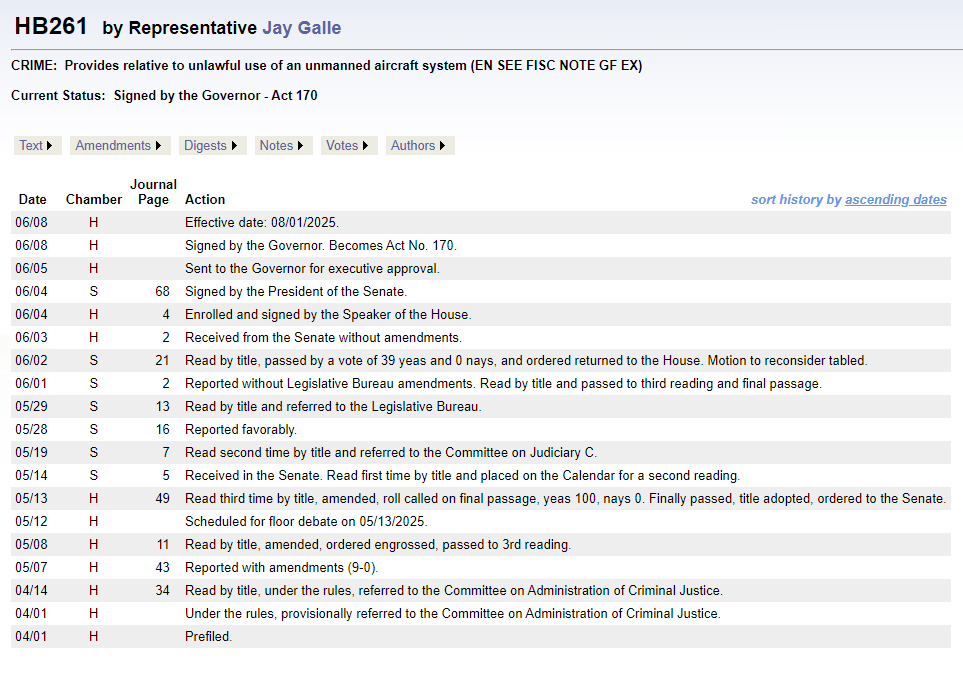Viewport: 963px width, 673px height.
Task: Expand the Notes menu
Action: pos(283,146)
